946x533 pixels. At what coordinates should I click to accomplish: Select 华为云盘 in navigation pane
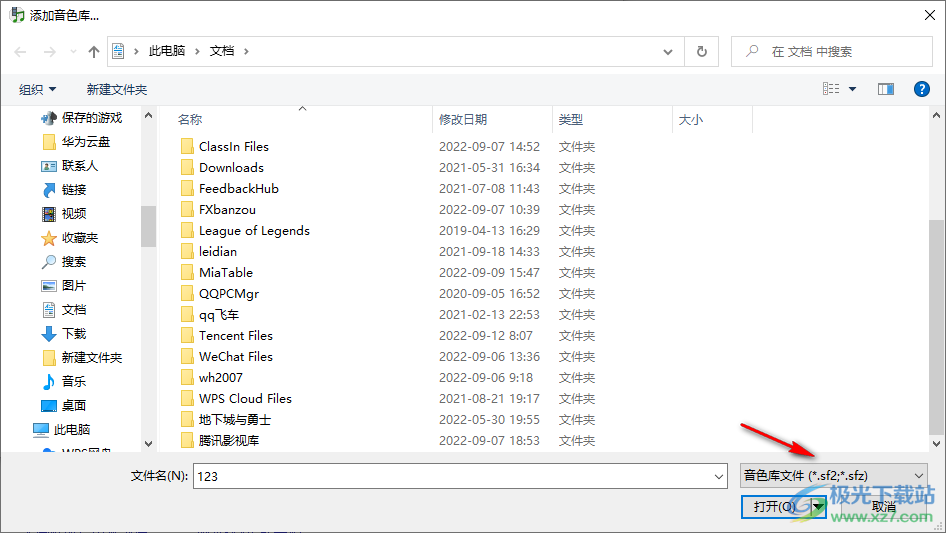click(77, 142)
